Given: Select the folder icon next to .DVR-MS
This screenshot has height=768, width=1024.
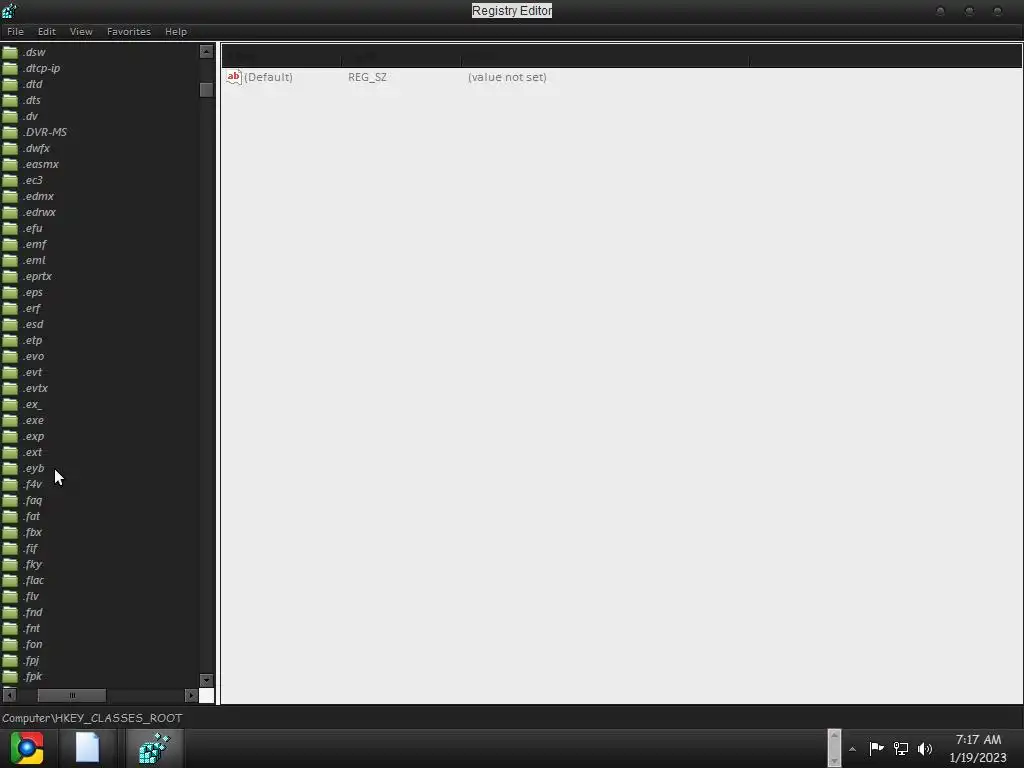Looking at the screenshot, I should (x=10, y=132).
